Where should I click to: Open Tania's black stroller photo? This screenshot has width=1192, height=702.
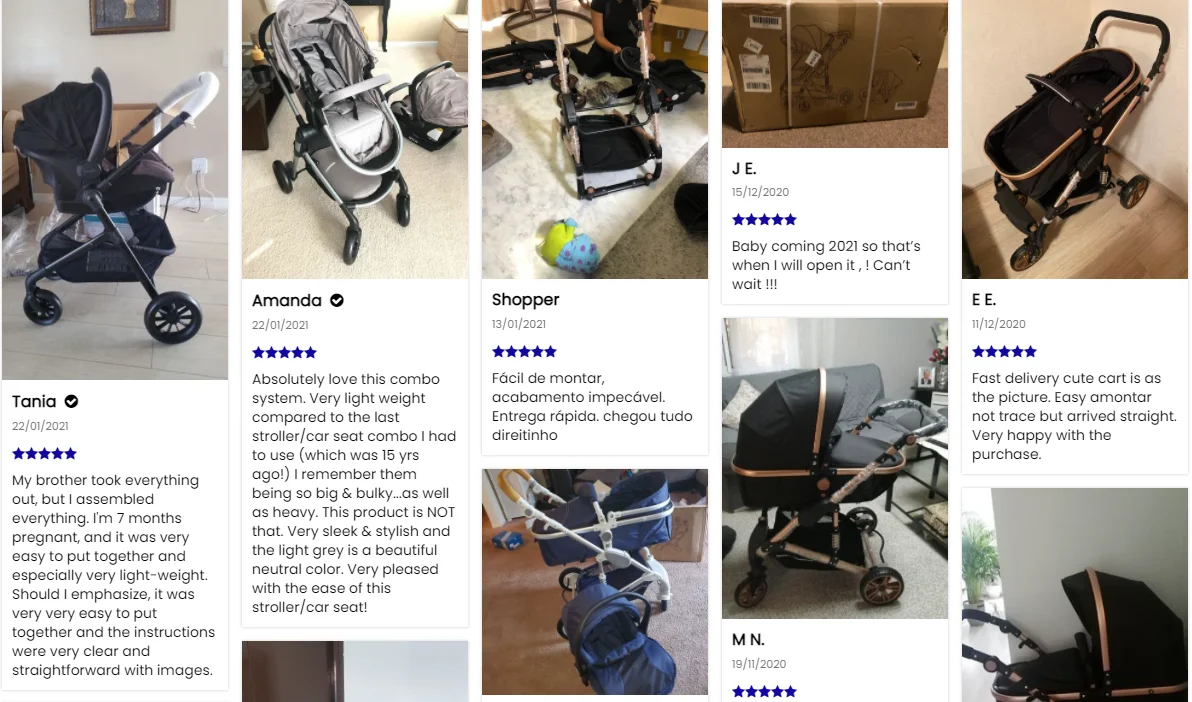115,189
